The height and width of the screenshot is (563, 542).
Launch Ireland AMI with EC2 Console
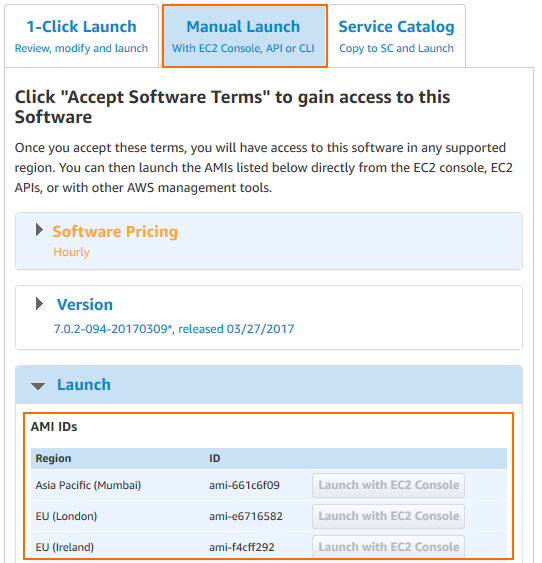coord(388,547)
